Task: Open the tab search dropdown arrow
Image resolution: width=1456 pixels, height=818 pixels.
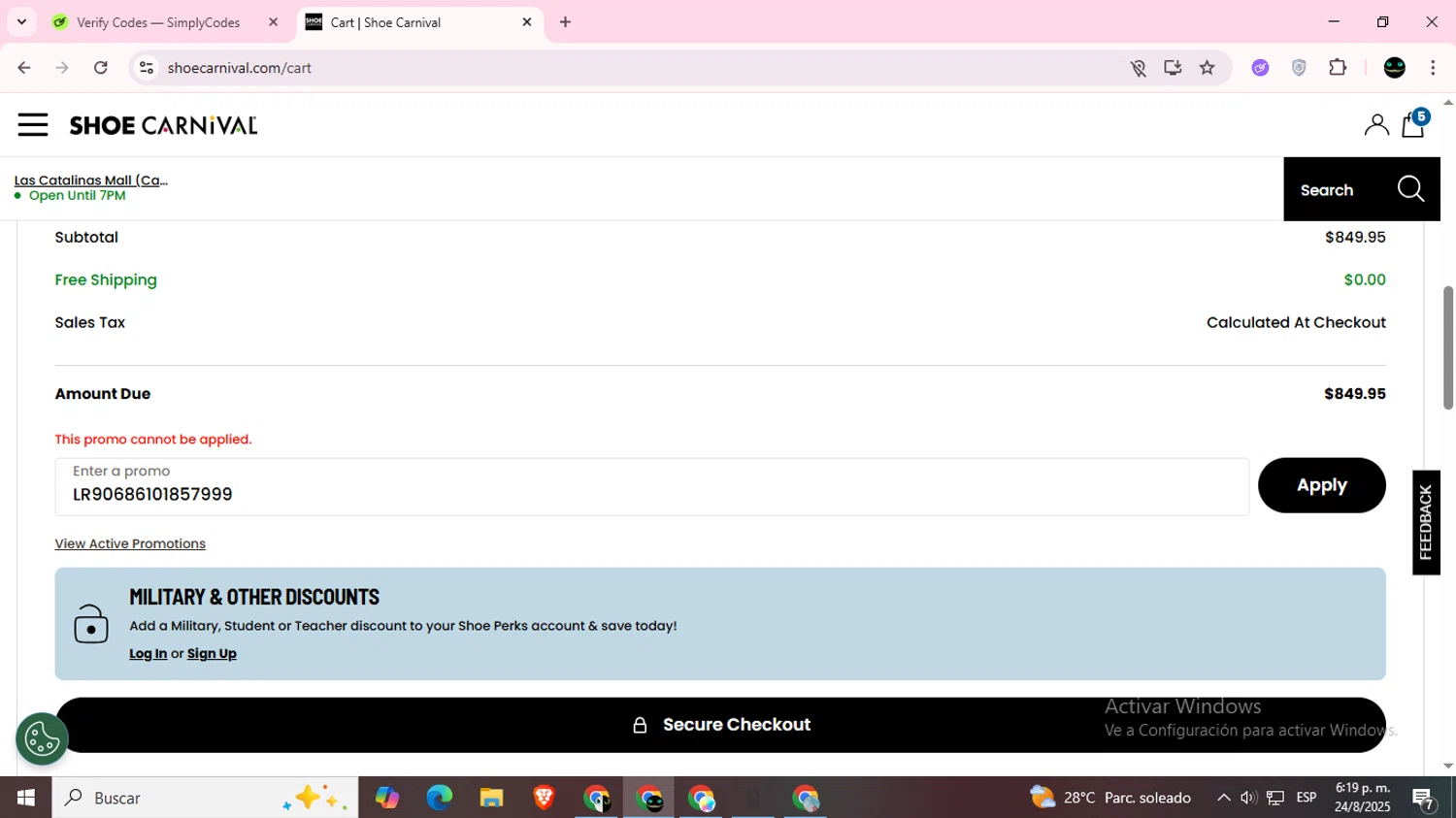Action: pyautogui.click(x=21, y=21)
